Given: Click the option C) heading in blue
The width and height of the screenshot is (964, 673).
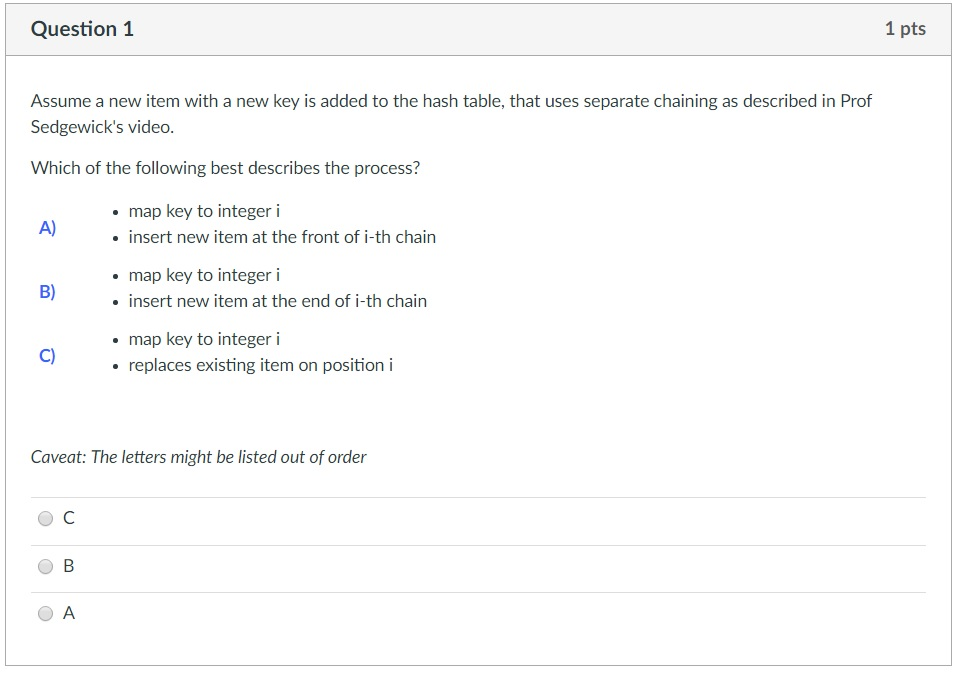Looking at the screenshot, I should tap(46, 354).
